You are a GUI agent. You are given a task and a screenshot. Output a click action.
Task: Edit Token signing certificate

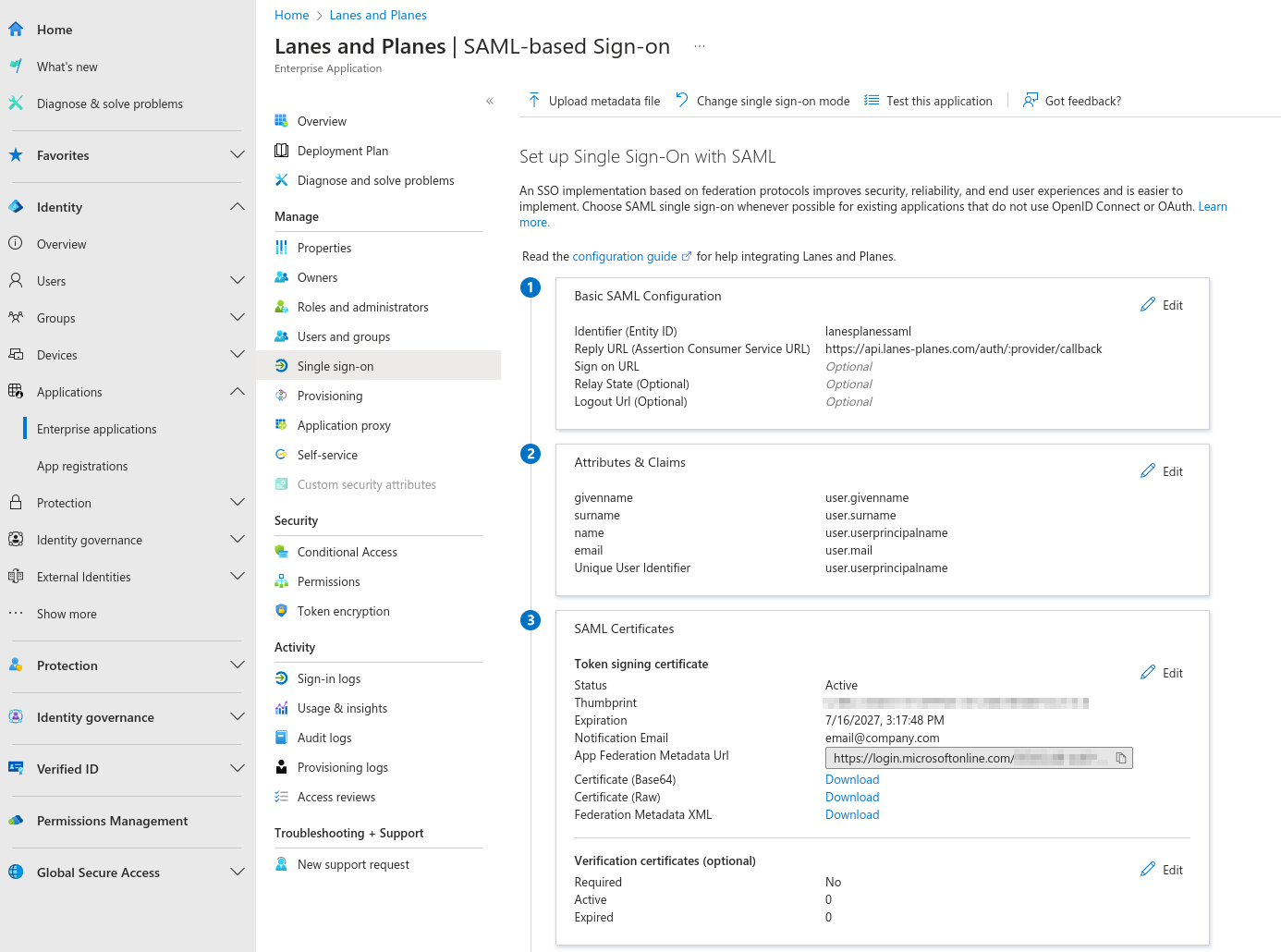[x=1162, y=673]
